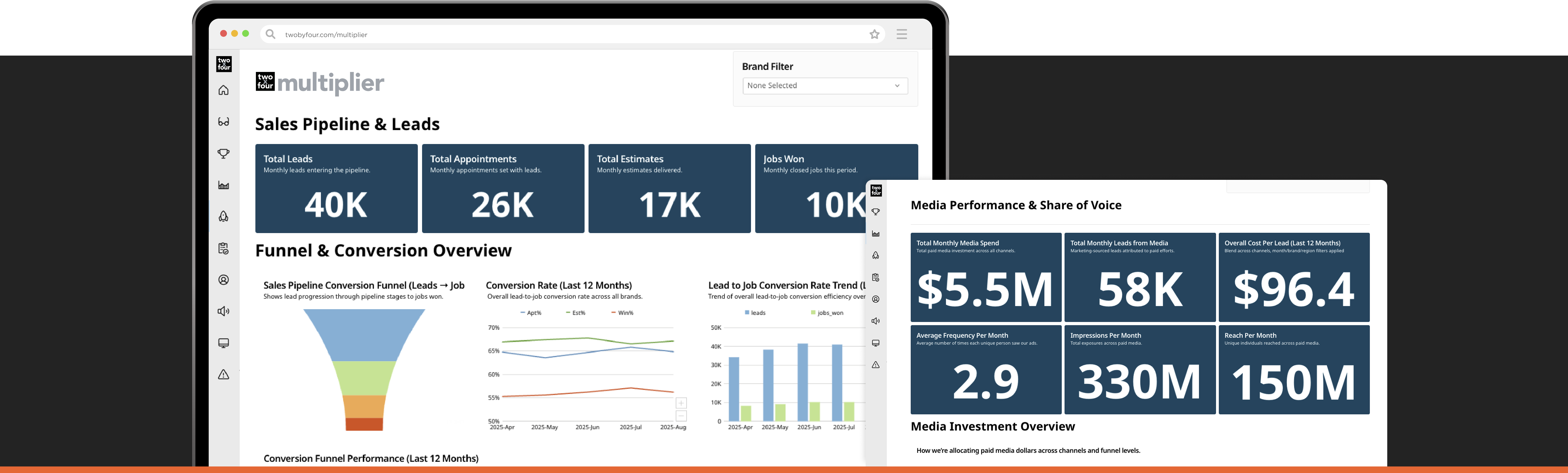Open the clipboard checklist sidebar icon

223,248
